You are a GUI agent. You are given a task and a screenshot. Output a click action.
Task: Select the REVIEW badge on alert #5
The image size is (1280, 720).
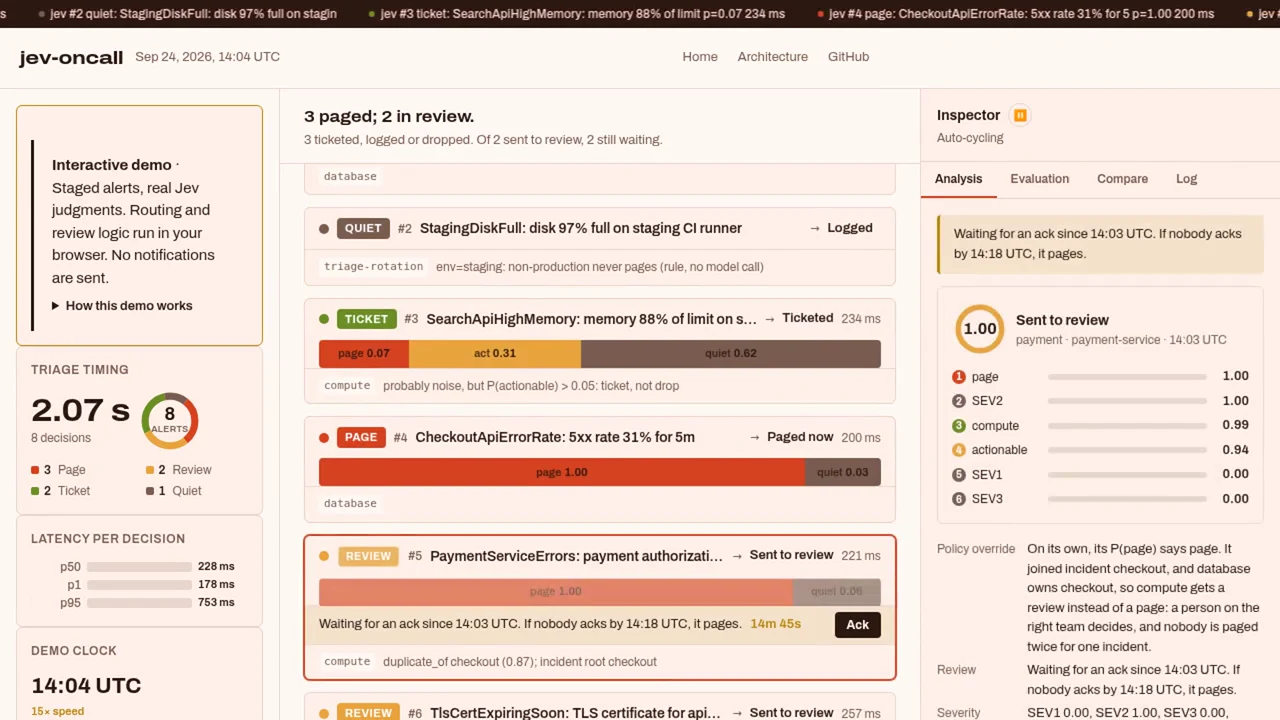click(x=368, y=556)
